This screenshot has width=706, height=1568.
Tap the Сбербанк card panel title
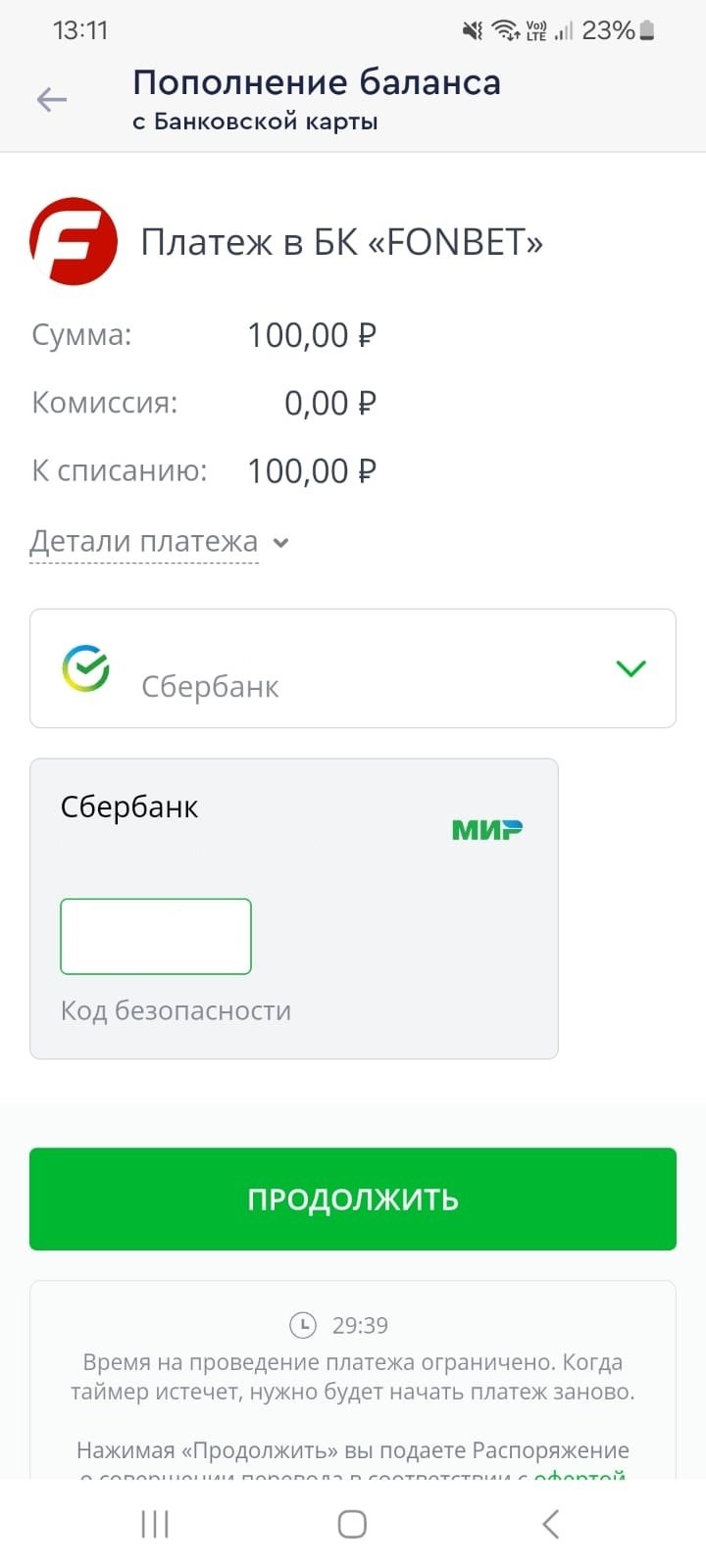tap(129, 808)
